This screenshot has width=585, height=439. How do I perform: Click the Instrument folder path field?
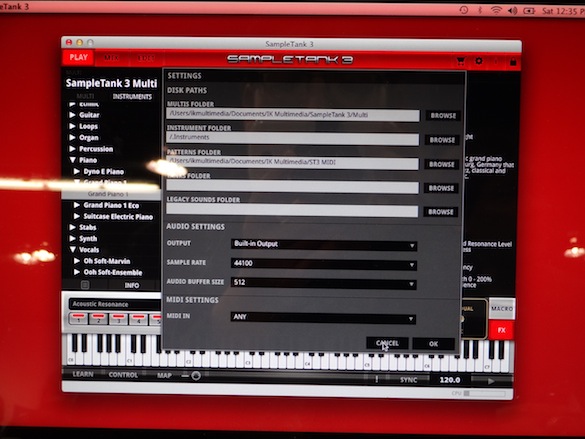coord(292,139)
